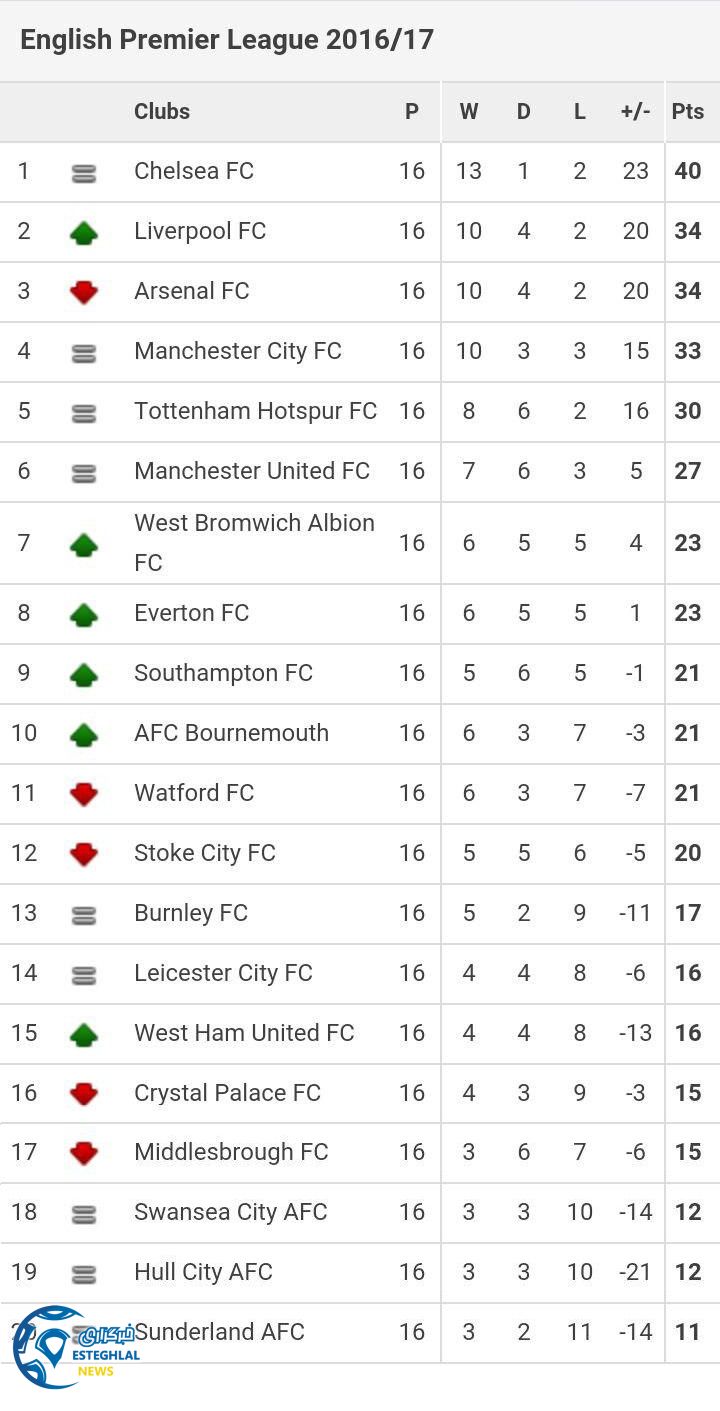
Task: Click Chelsea FC's 40 points value
Action: [688, 171]
